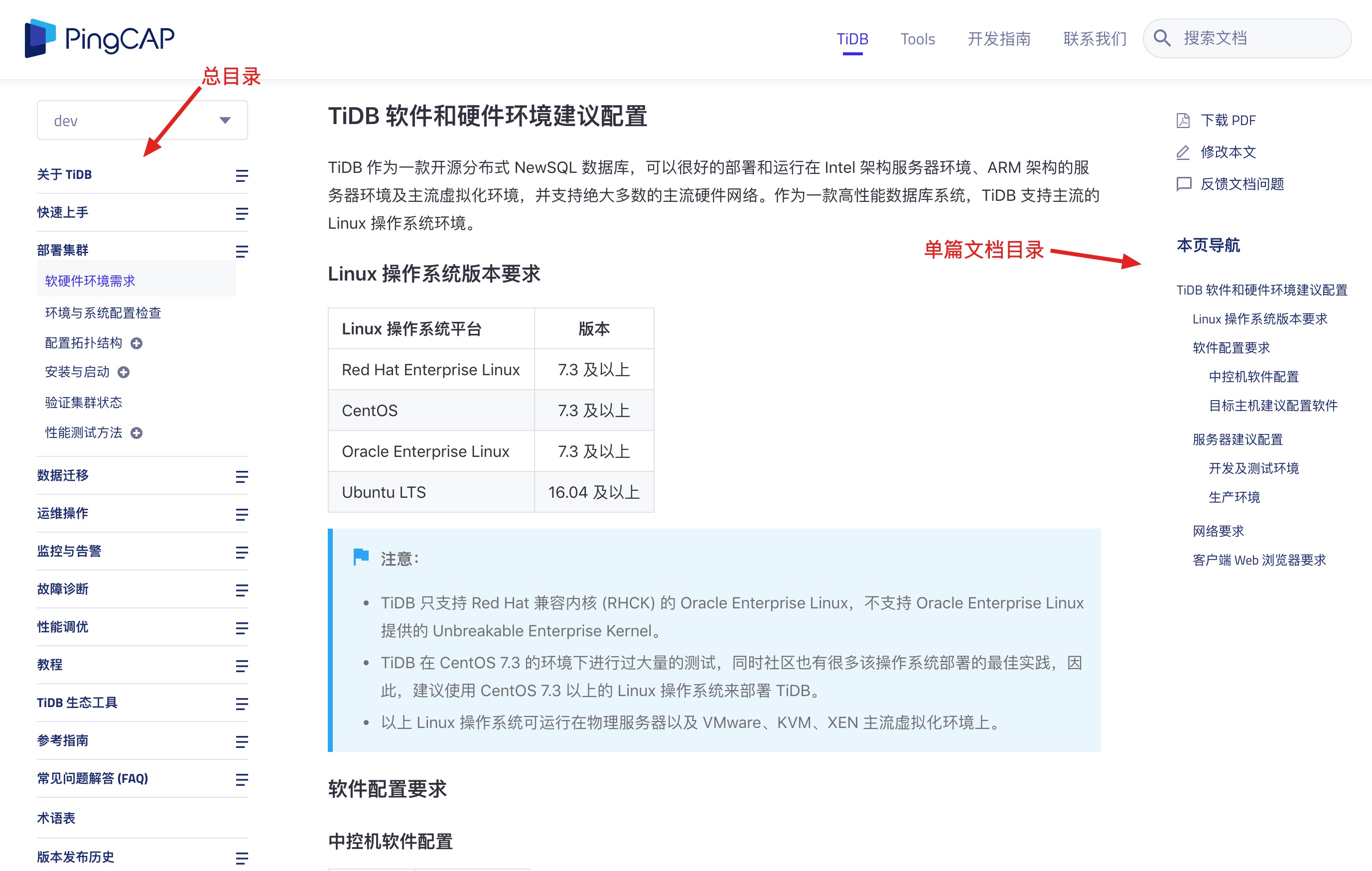The image size is (1372, 871).
Task: Open 验证集群状态 in sidebar
Action: (x=83, y=403)
